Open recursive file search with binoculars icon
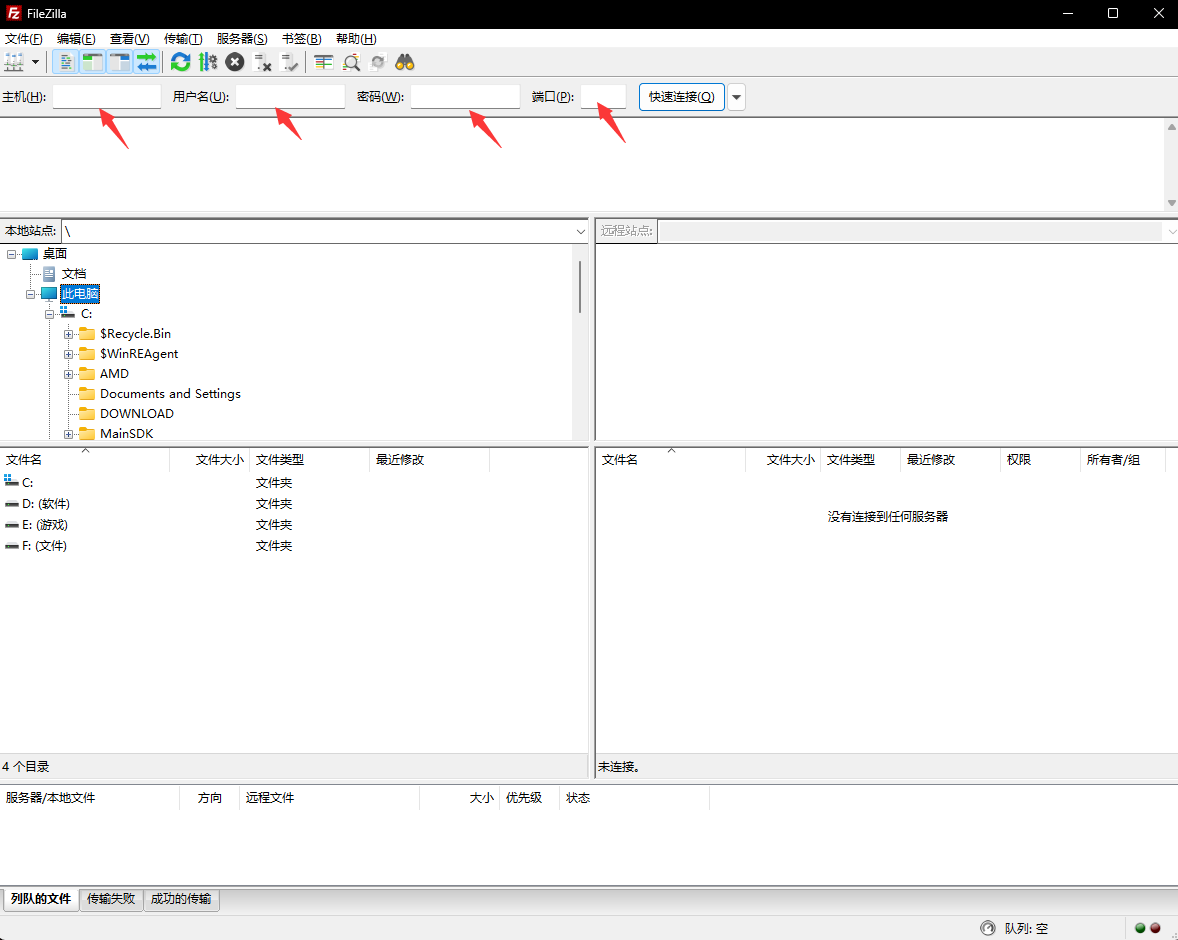Viewport: 1178px width, 940px height. pyautogui.click(x=405, y=62)
